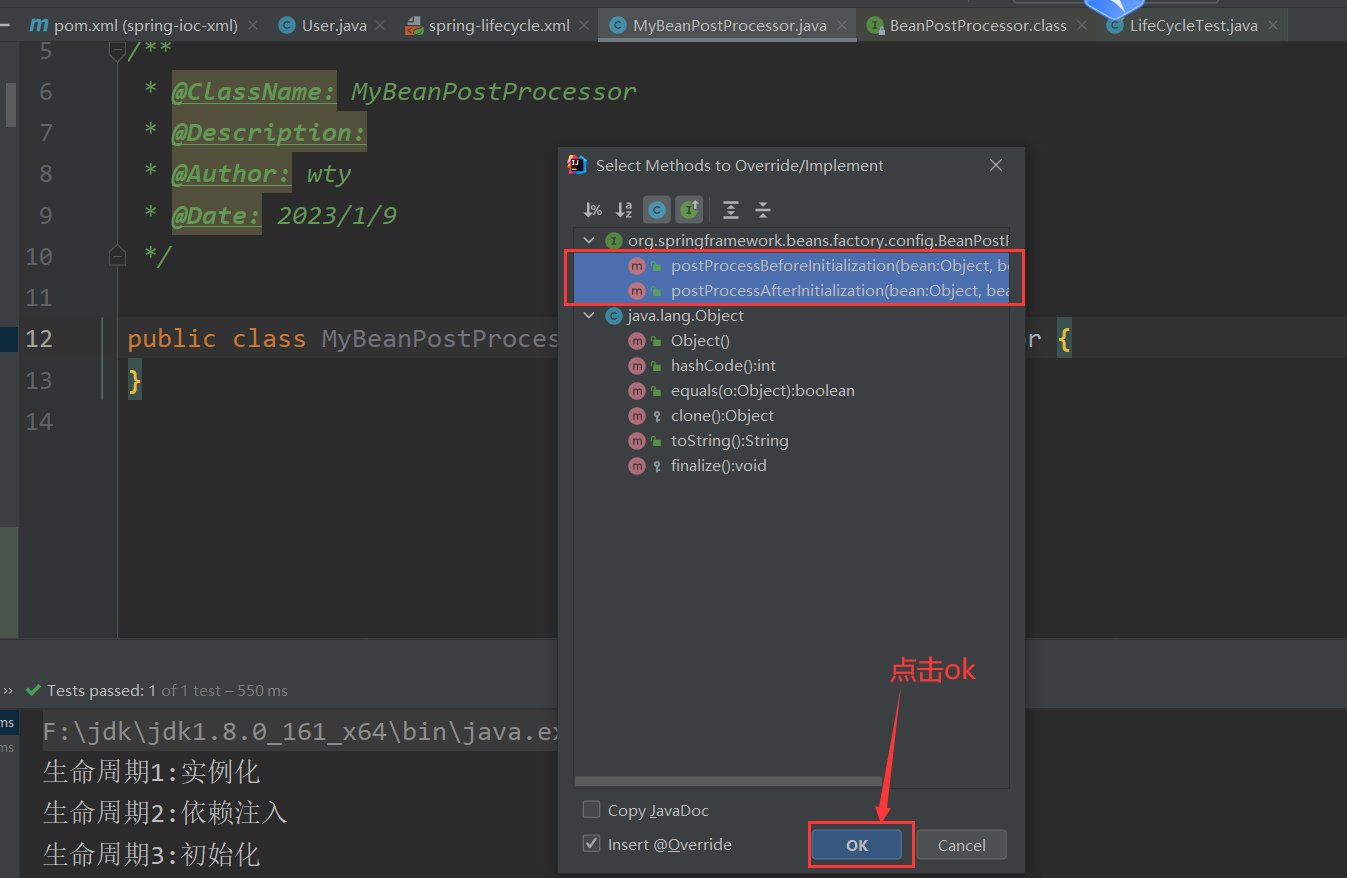Close the spring-lifecycle.xml editor tab
This screenshot has height=878, width=1347.
point(584,25)
